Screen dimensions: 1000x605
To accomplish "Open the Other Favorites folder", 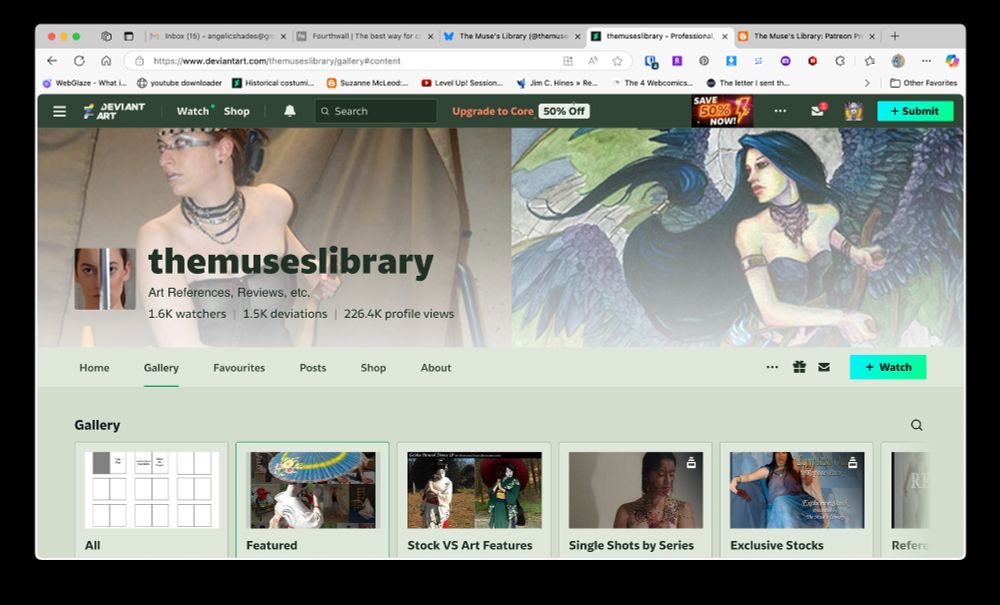I will (x=923, y=83).
